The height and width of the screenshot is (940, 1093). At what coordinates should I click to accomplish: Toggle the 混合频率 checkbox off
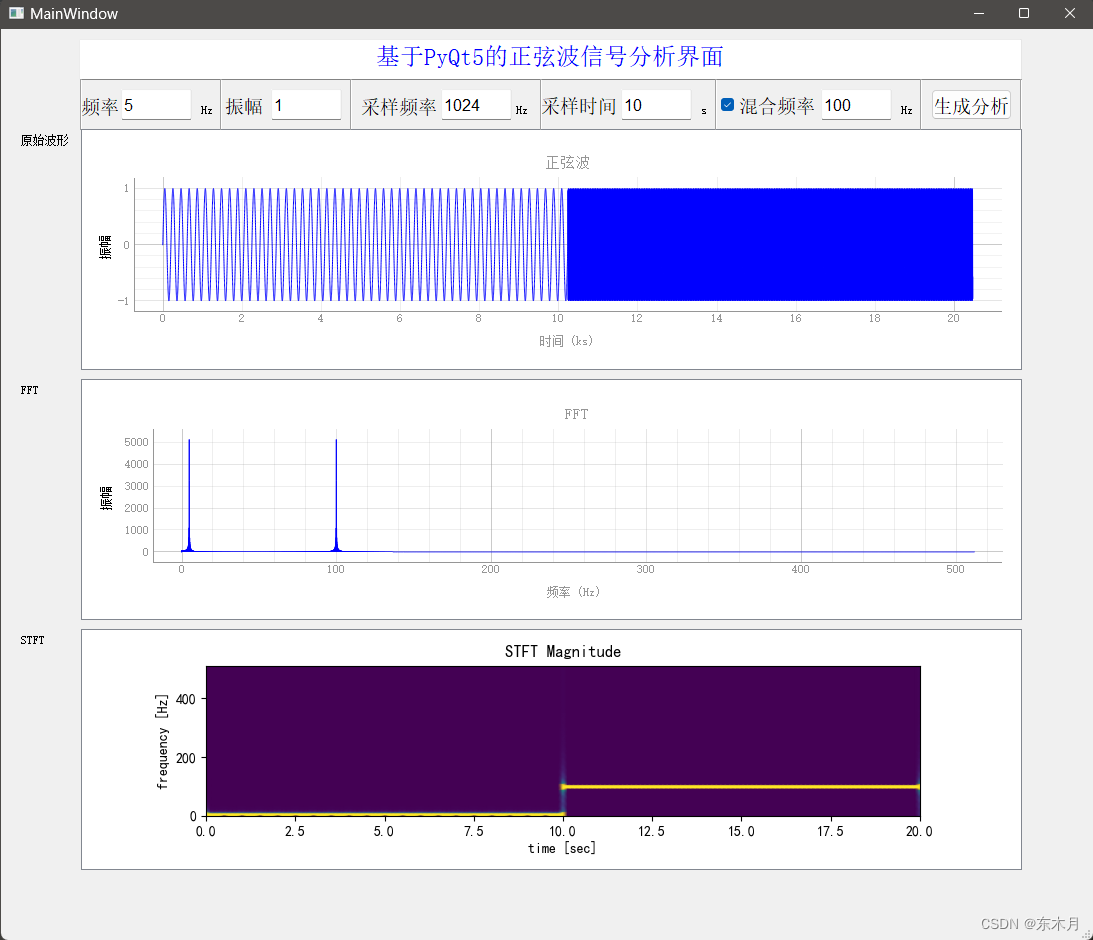point(730,104)
